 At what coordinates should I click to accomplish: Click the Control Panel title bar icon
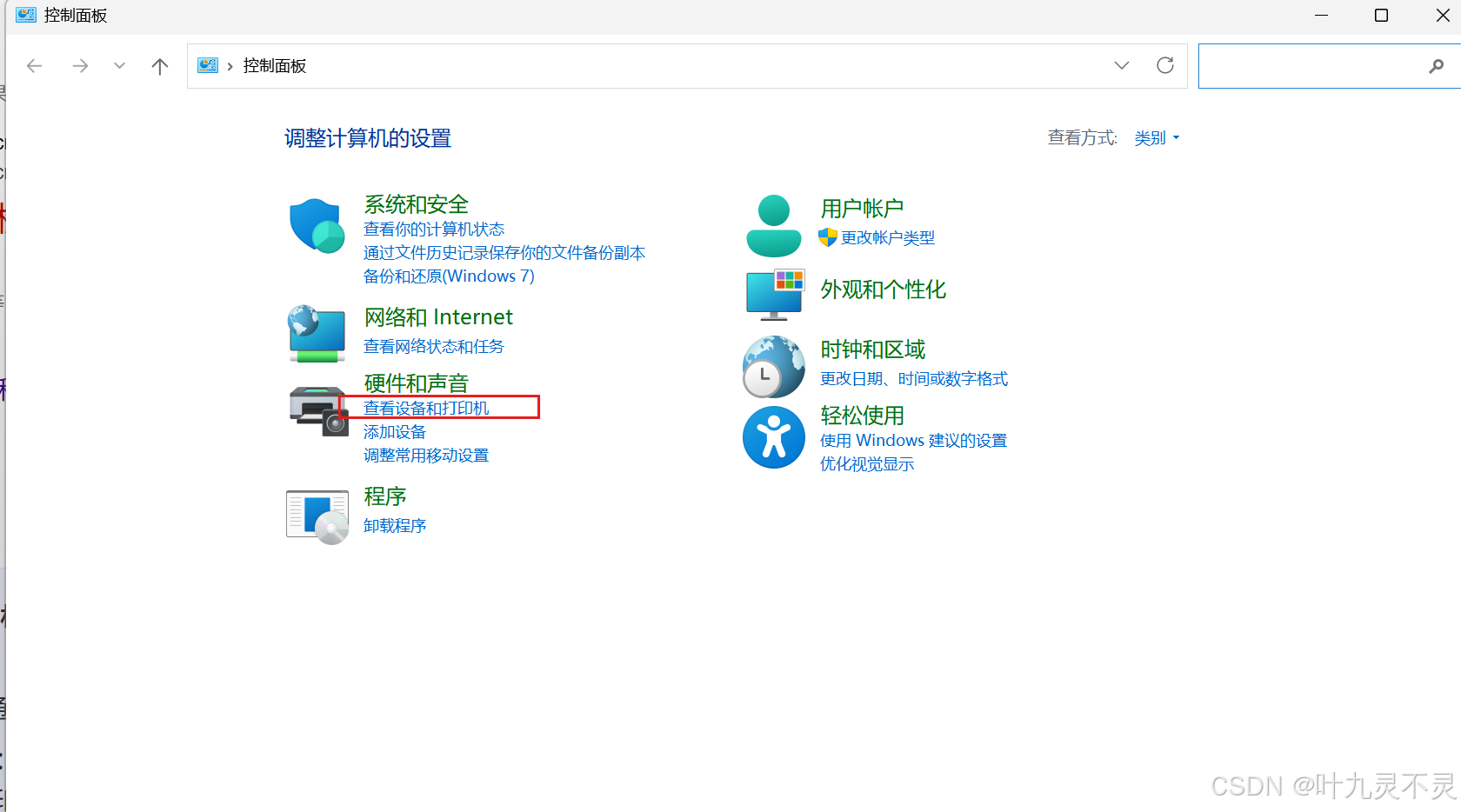pyautogui.click(x=26, y=15)
